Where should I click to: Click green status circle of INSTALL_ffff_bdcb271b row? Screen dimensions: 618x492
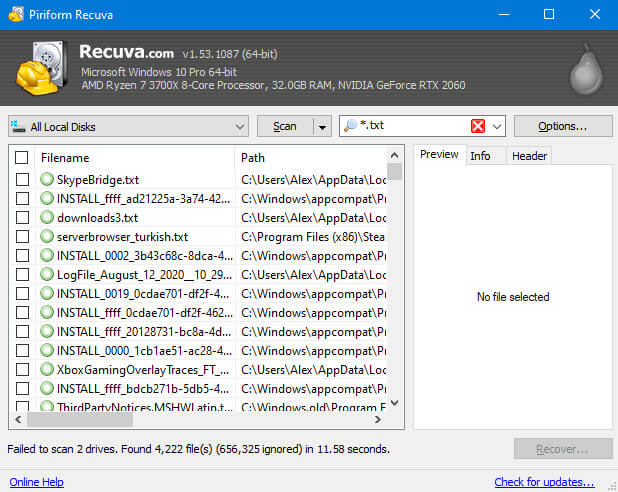[x=47, y=388]
